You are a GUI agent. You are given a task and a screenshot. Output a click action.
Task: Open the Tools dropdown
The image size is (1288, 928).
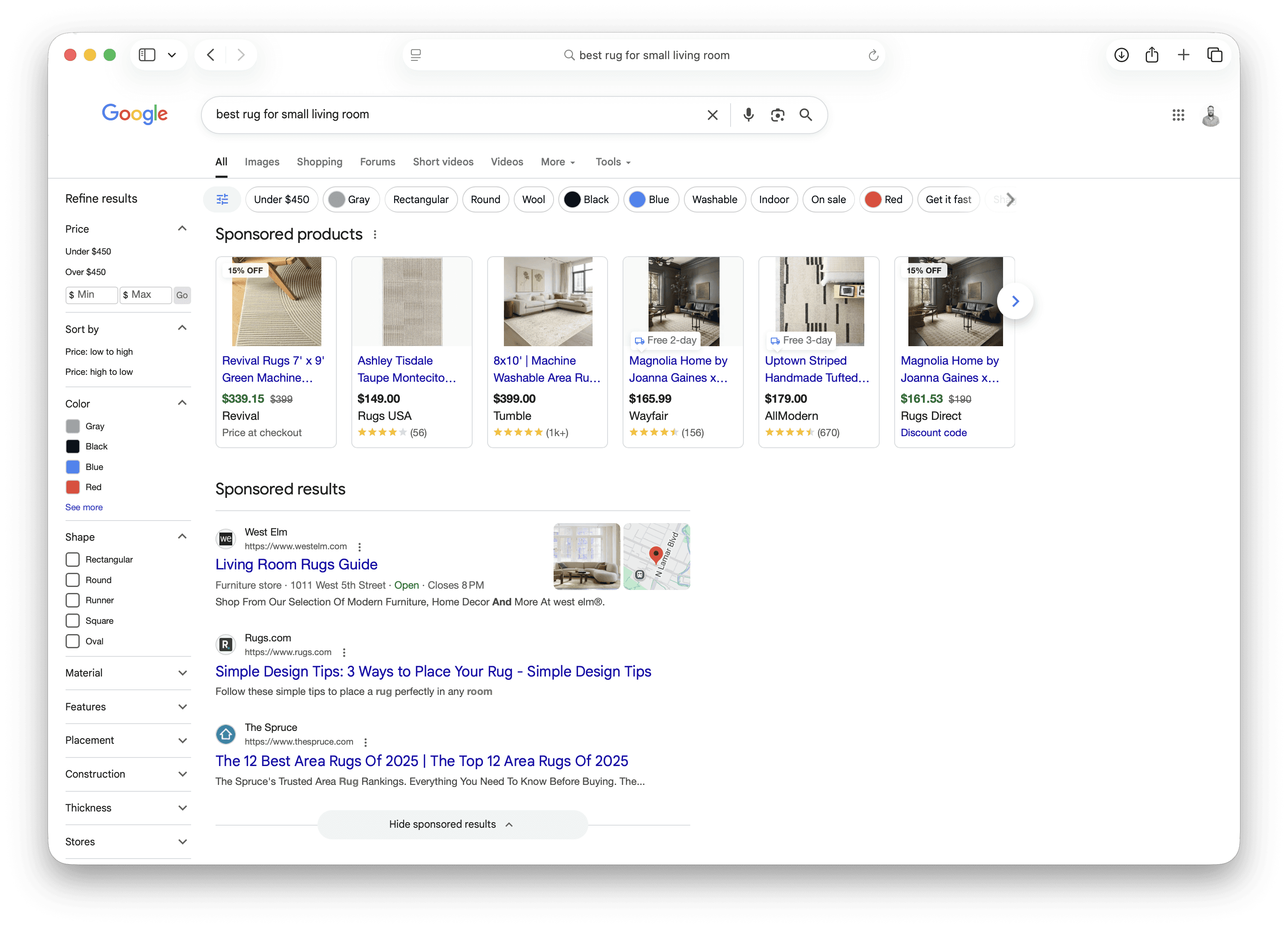pos(613,162)
